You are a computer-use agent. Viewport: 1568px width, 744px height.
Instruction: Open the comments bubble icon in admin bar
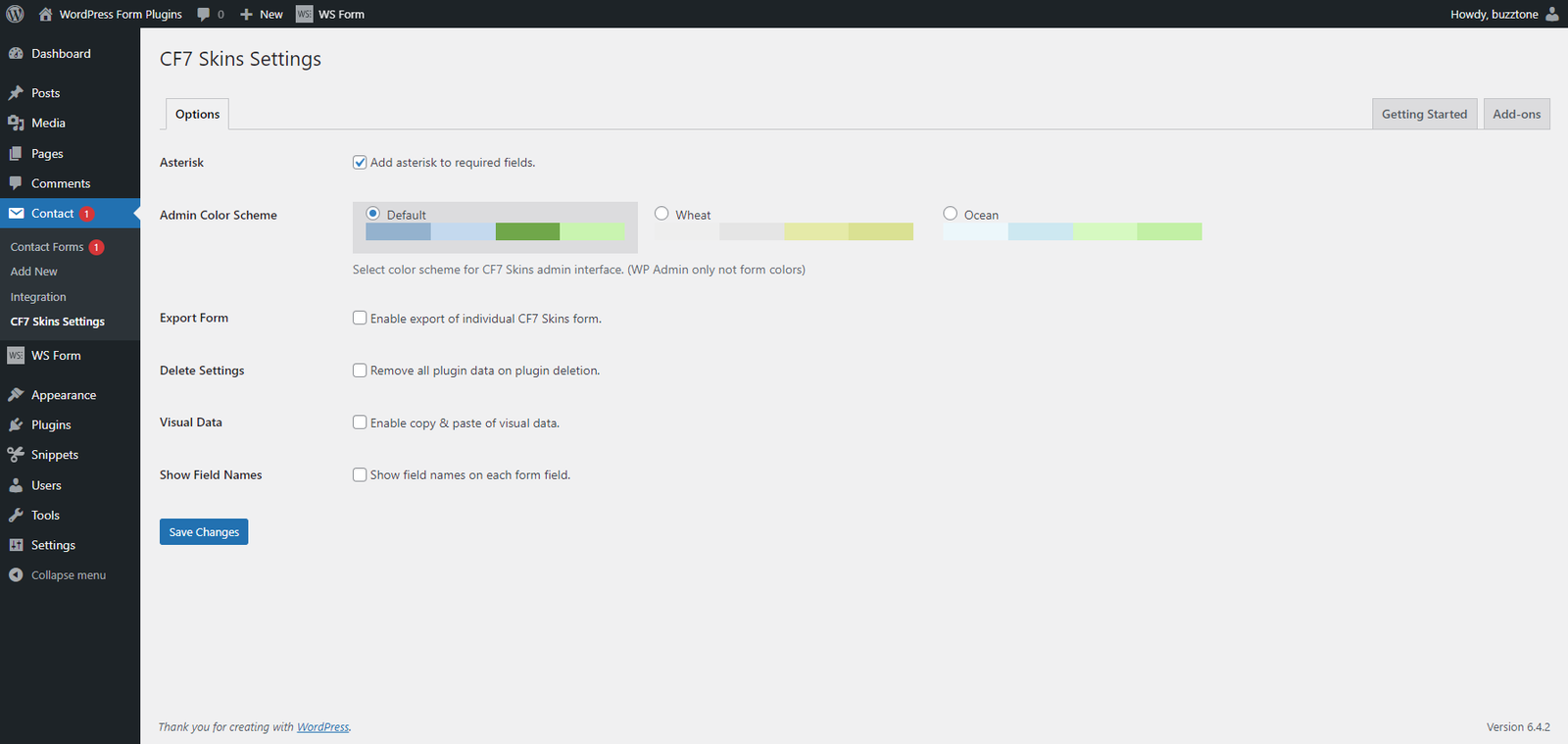204,15
